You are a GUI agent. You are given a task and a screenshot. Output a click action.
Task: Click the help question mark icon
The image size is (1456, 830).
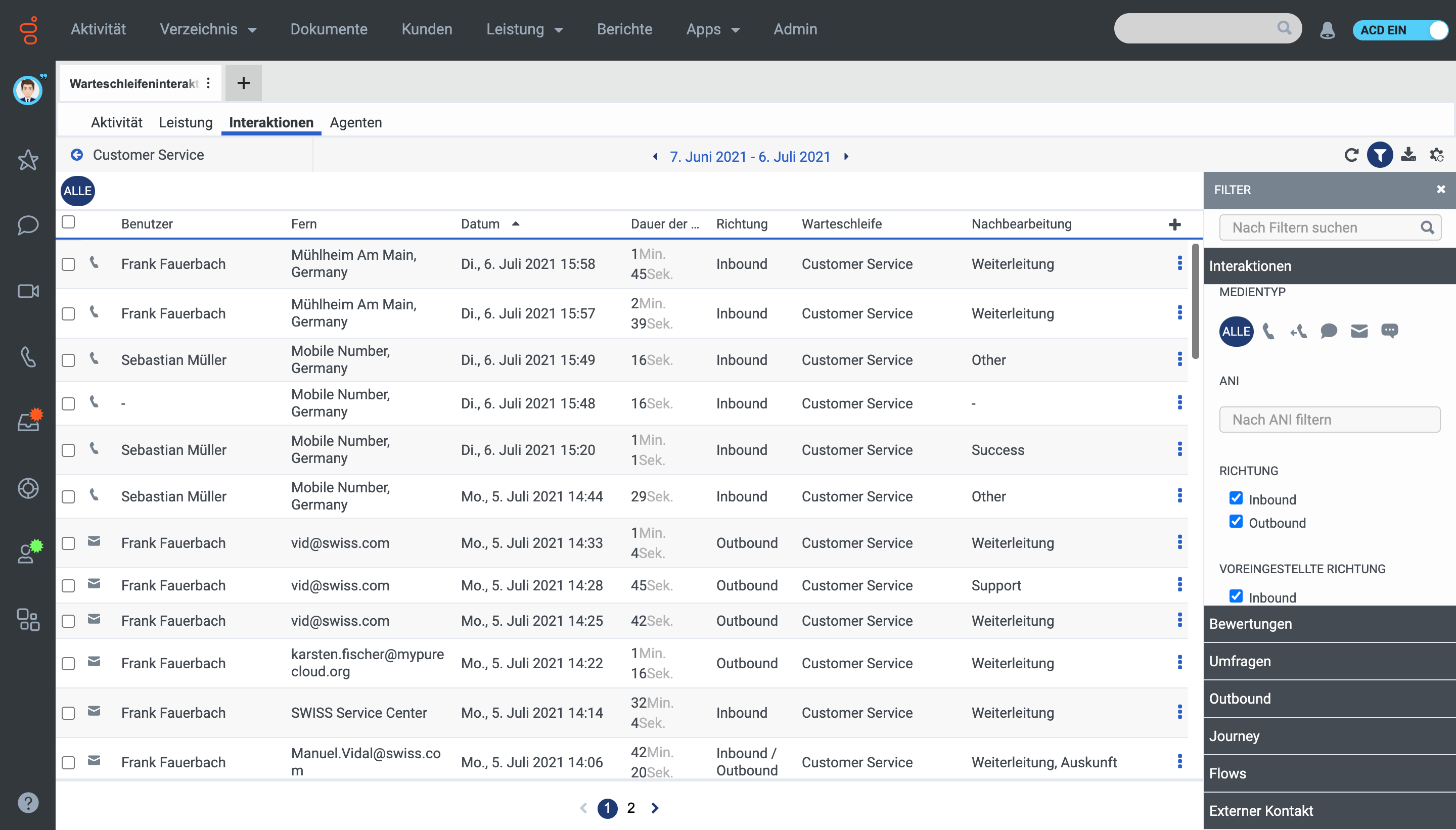[28, 803]
